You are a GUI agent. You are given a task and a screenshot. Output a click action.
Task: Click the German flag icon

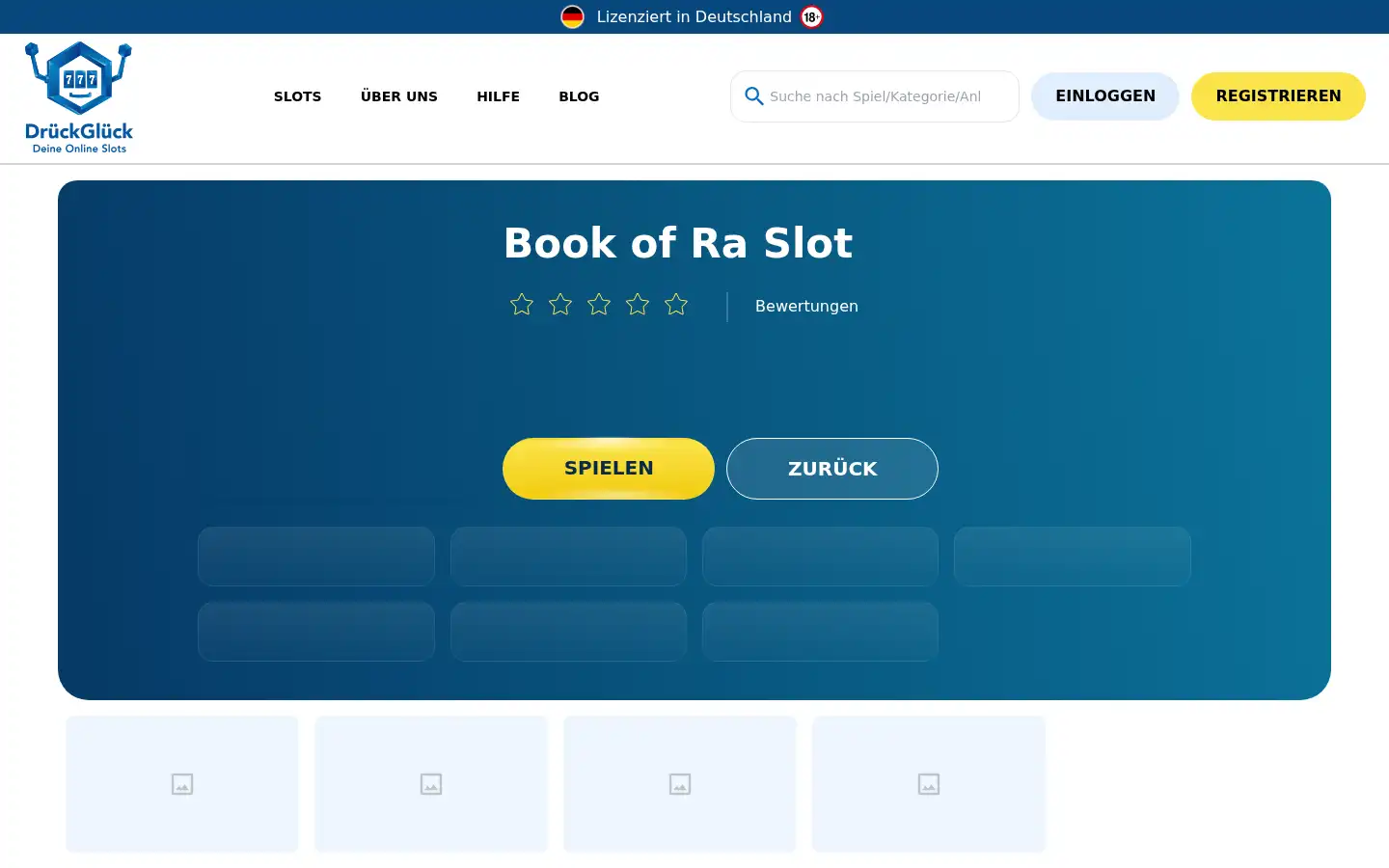[x=572, y=16]
